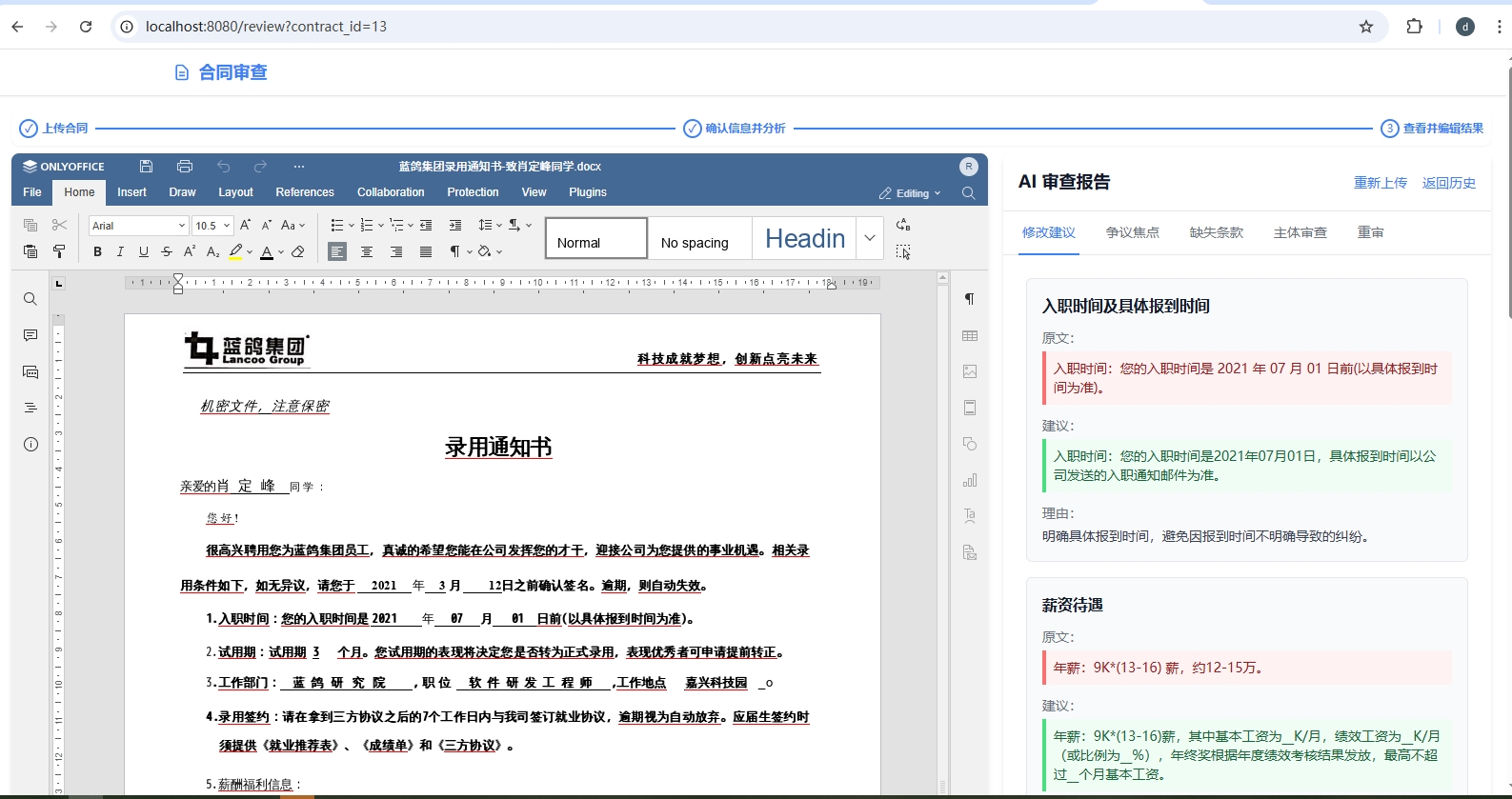The image size is (1512, 799).
Task: Switch to the Layout ribbon tab
Action: 235,192
